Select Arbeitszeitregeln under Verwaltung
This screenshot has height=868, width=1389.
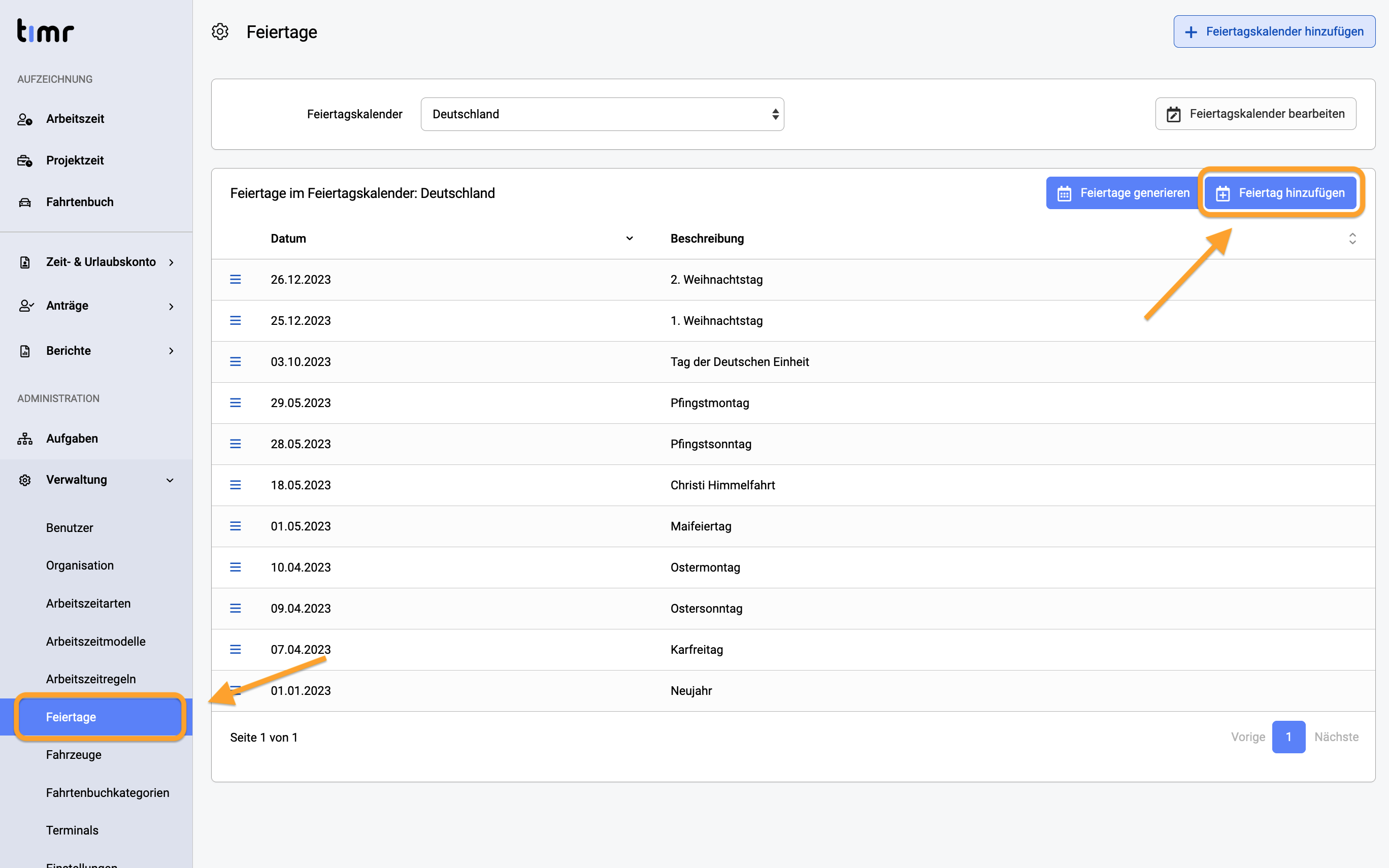[x=91, y=679]
